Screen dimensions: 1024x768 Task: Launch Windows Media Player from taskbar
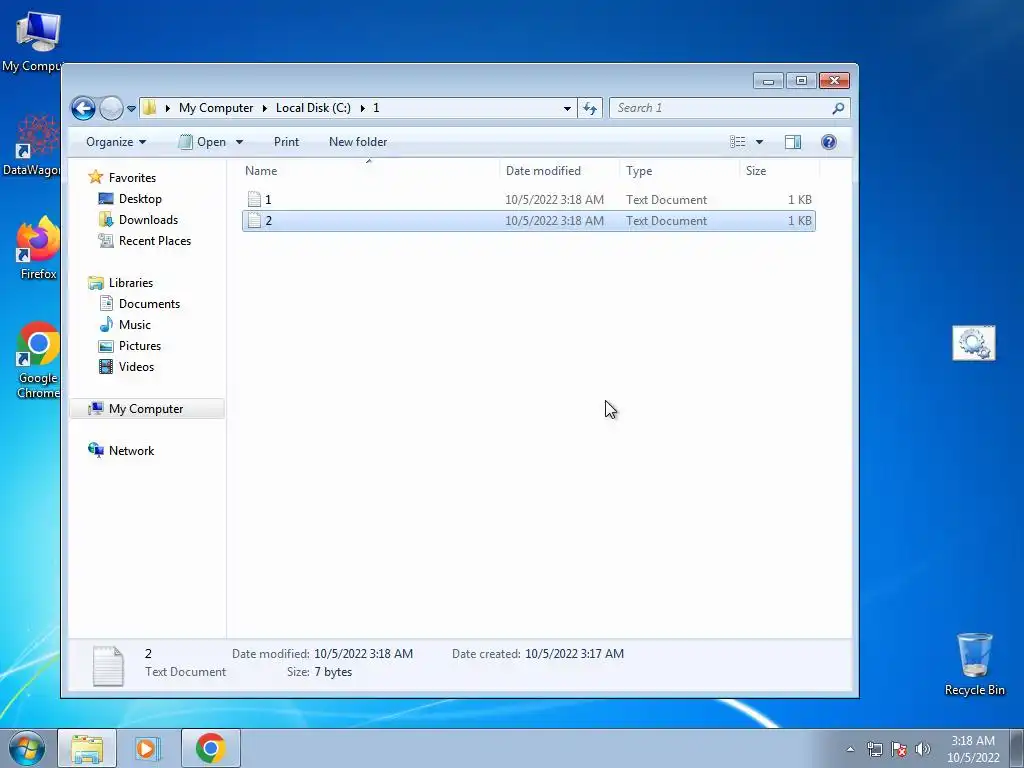pyautogui.click(x=148, y=748)
